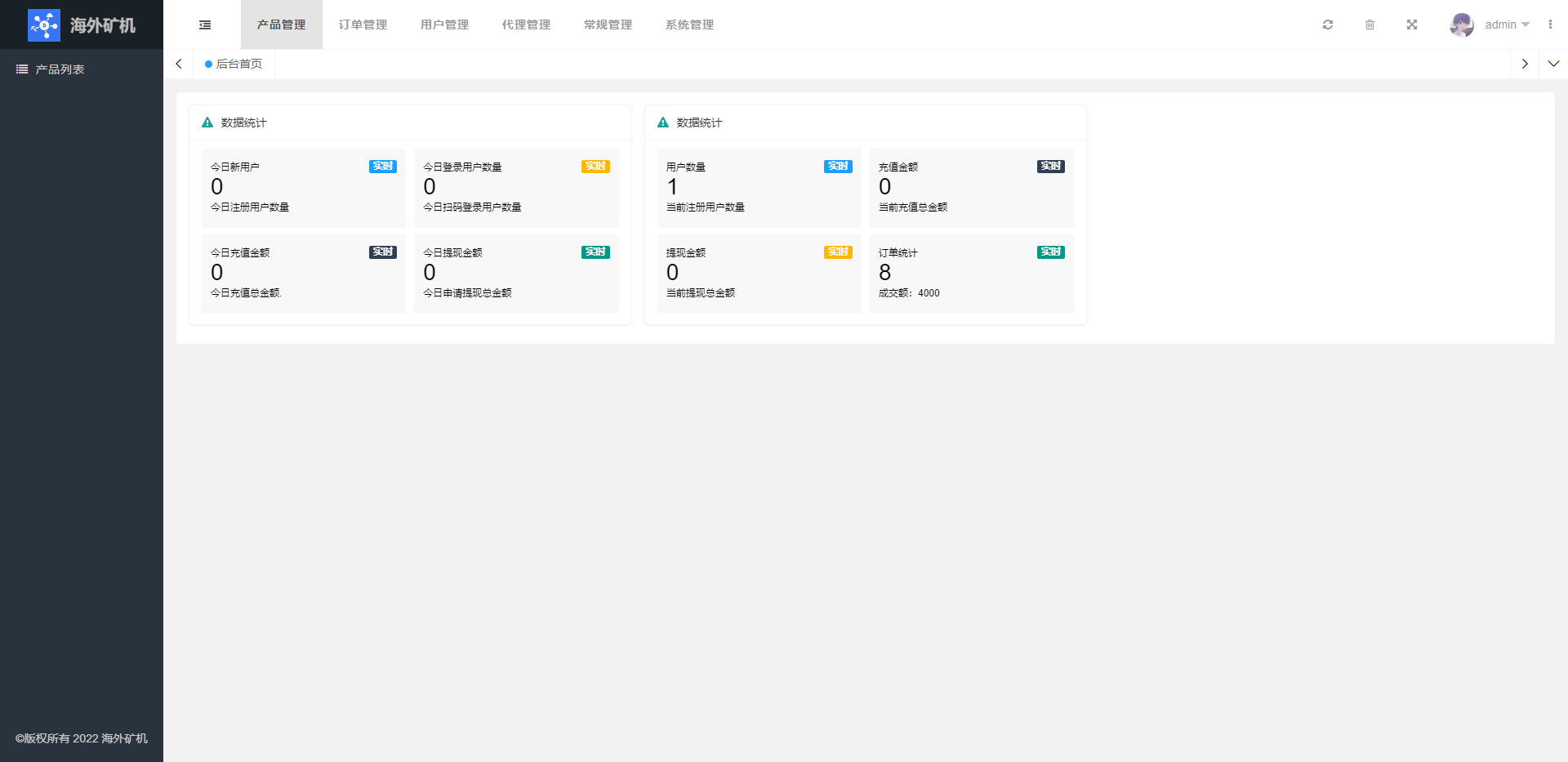Click 实时 badge on 今日充值金额 card

coord(383,252)
